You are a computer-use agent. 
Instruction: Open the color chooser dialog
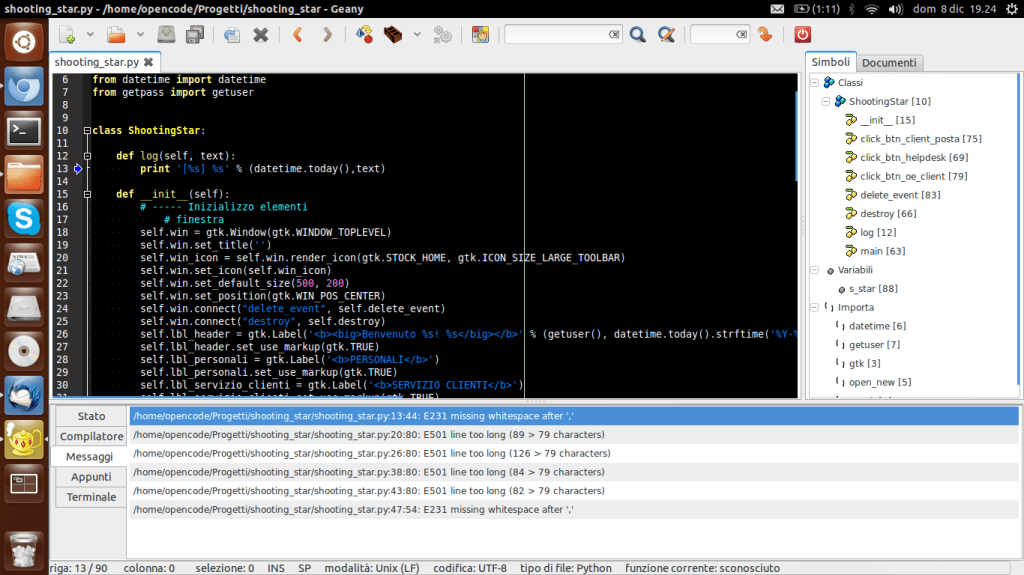480,35
